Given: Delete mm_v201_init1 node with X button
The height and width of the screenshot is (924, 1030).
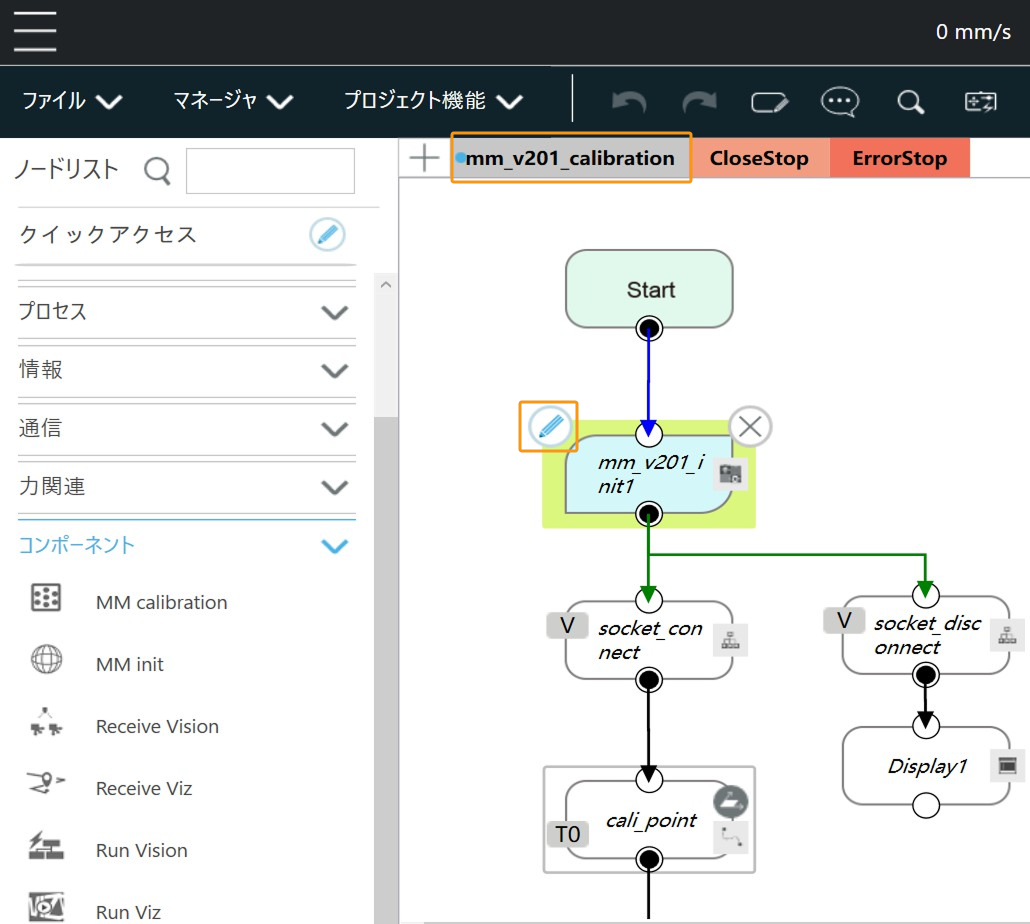Looking at the screenshot, I should pyautogui.click(x=750, y=427).
